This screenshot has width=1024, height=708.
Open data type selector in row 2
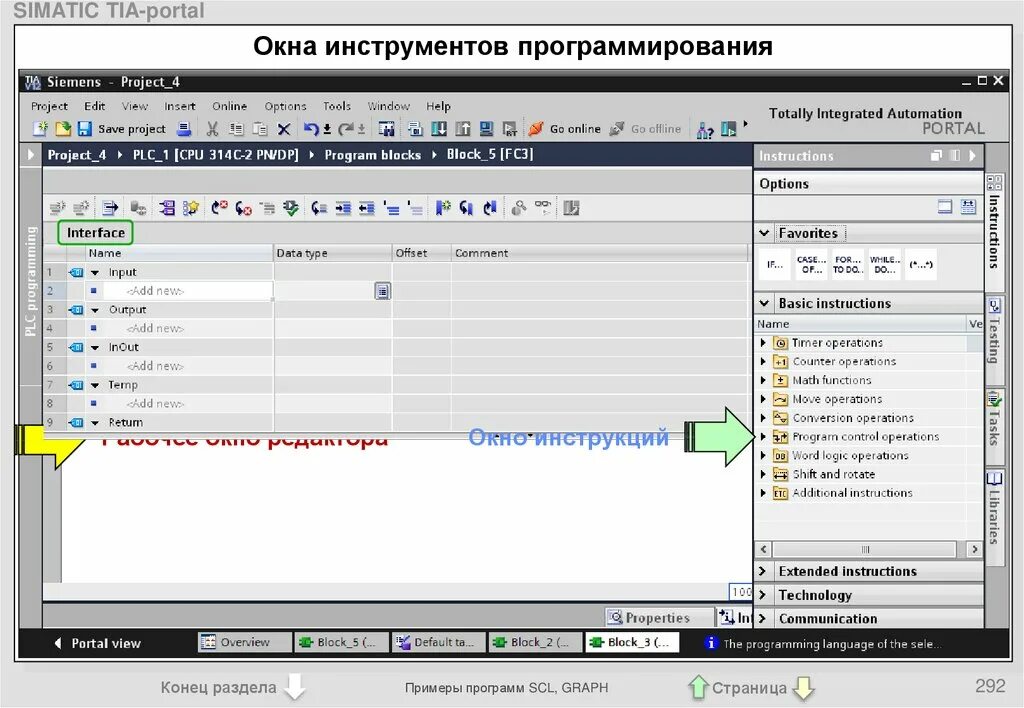point(383,291)
